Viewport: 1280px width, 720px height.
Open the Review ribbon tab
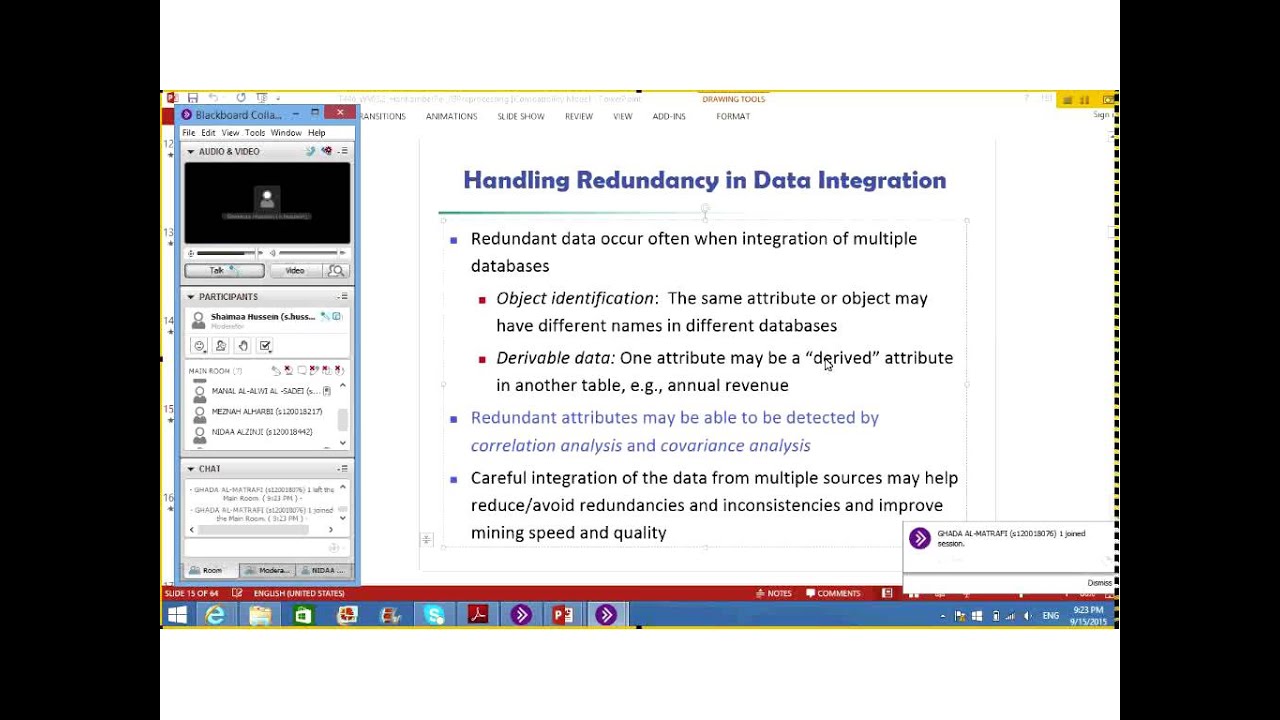pos(579,117)
